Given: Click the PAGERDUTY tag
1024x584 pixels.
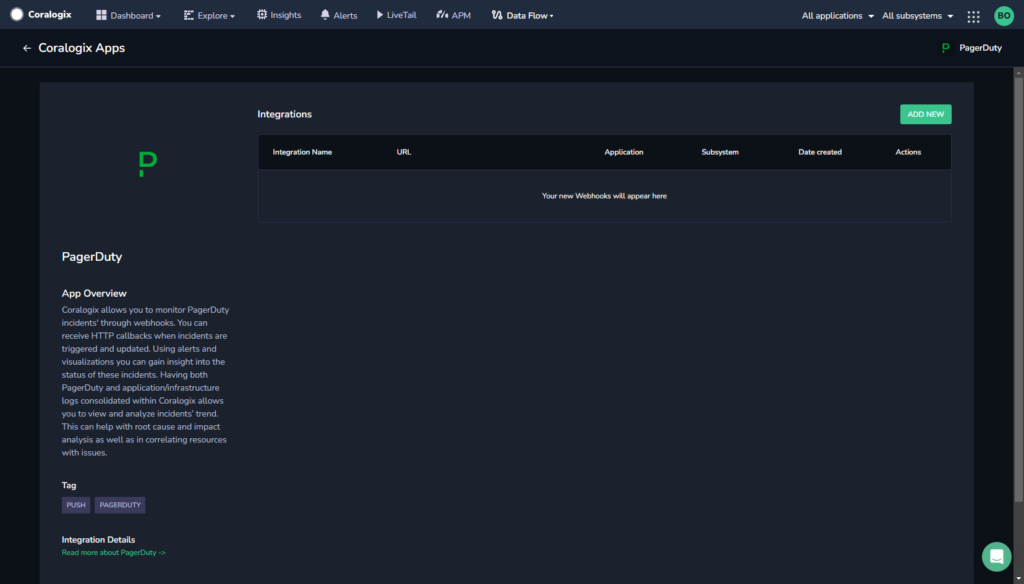Looking at the screenshot, I should (120, 505).
